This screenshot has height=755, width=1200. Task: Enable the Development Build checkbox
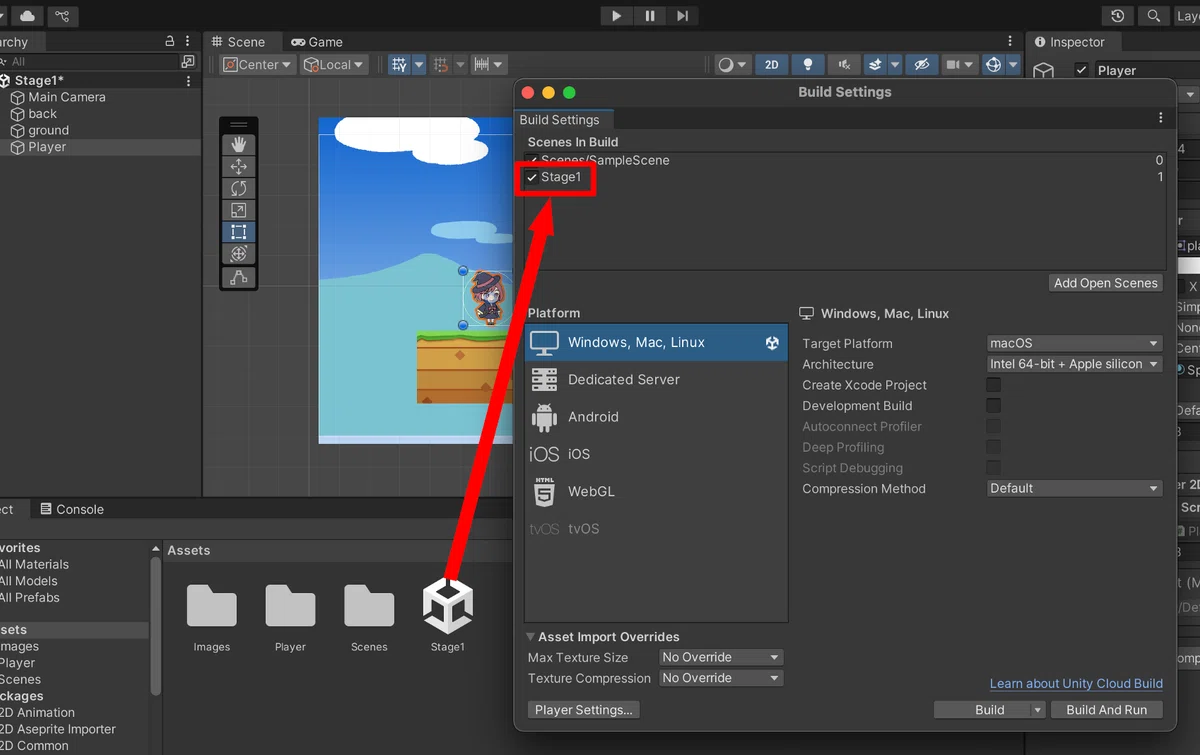pyautogui.click(x=994, y=406)
